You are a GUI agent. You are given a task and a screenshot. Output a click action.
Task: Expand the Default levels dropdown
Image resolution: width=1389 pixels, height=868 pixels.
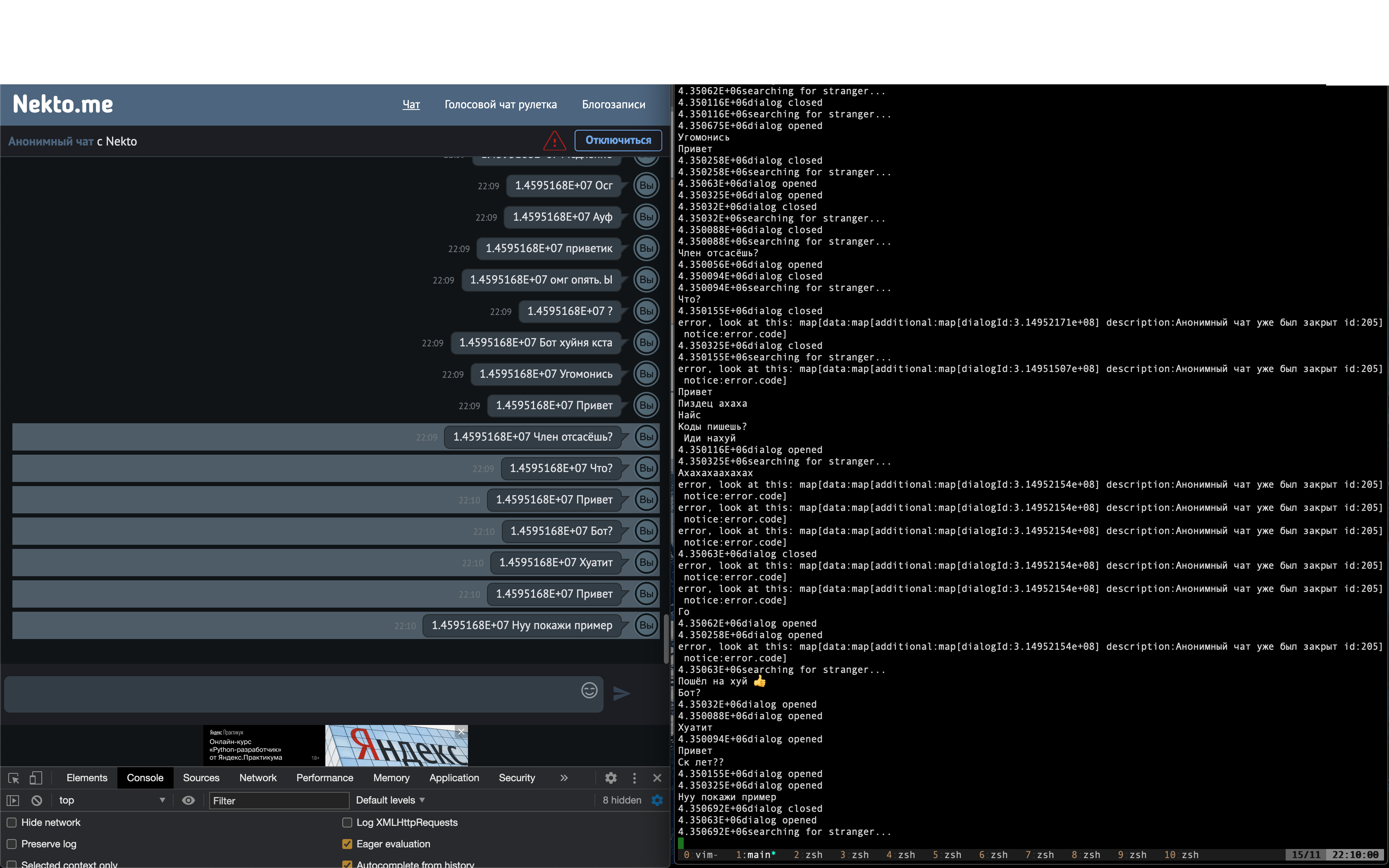tap(390, 800)
